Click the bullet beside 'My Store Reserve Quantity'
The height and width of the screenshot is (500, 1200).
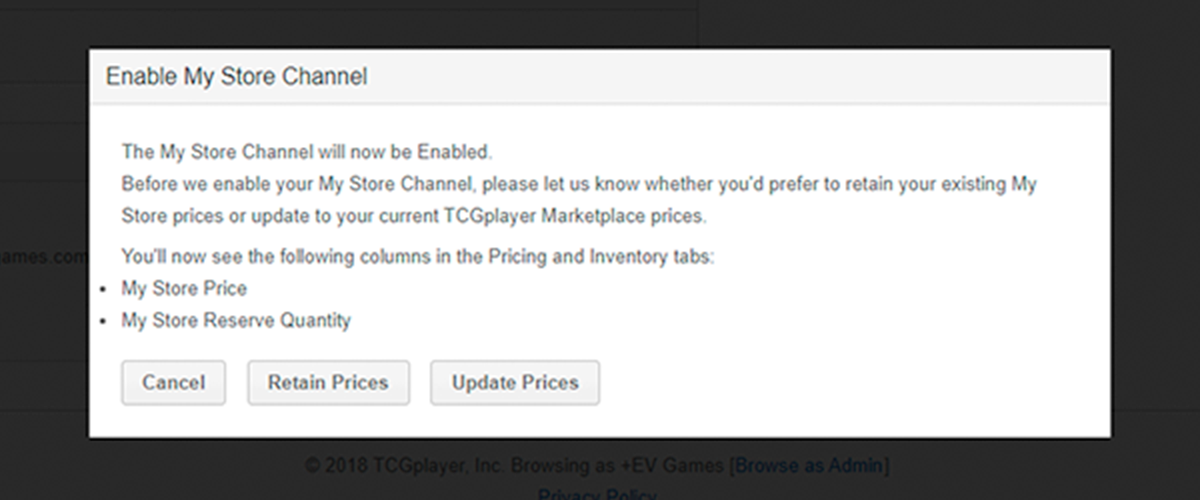[105, 321]
